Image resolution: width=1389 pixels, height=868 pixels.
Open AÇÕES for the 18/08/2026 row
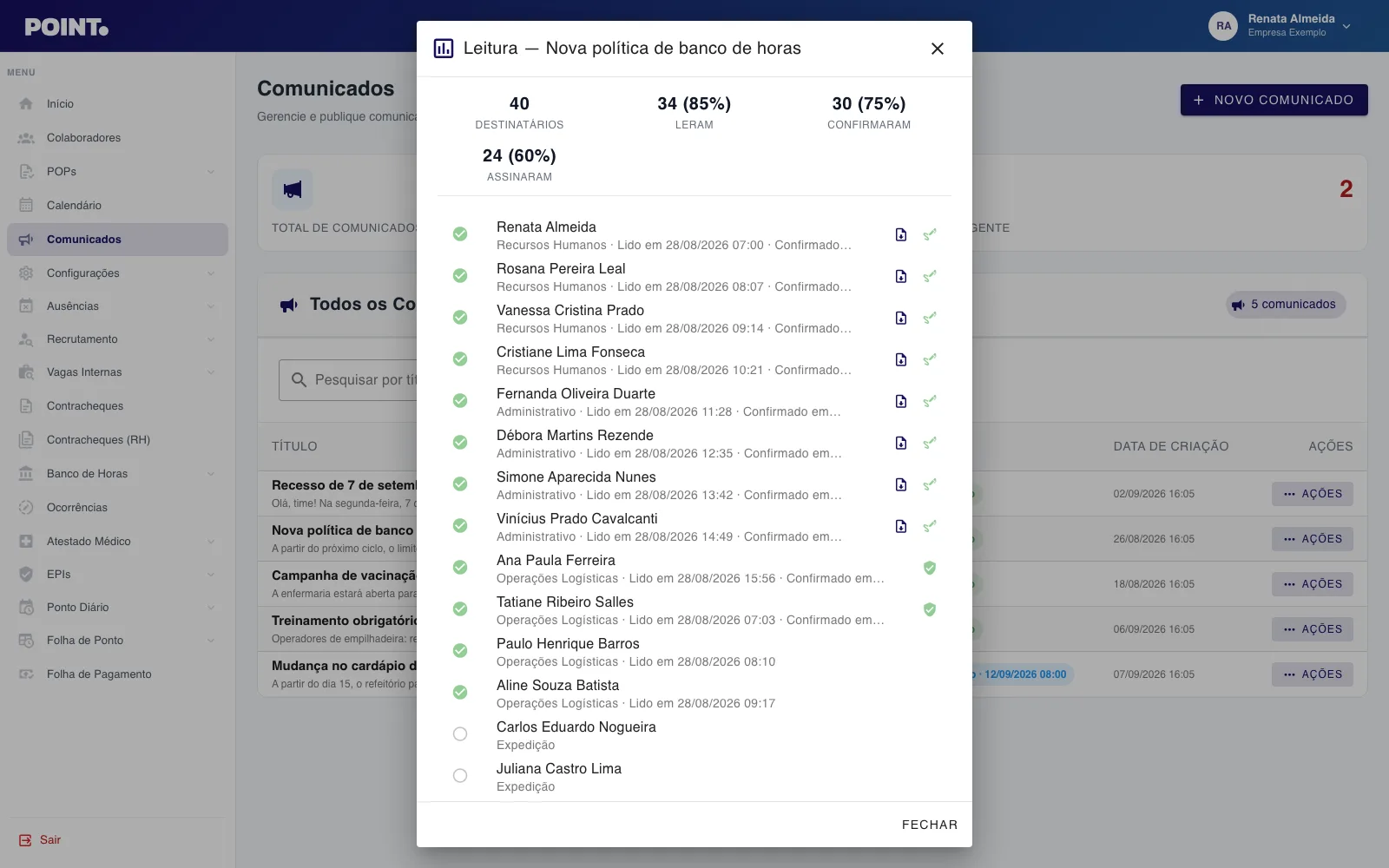click(x=1313, y=584)
